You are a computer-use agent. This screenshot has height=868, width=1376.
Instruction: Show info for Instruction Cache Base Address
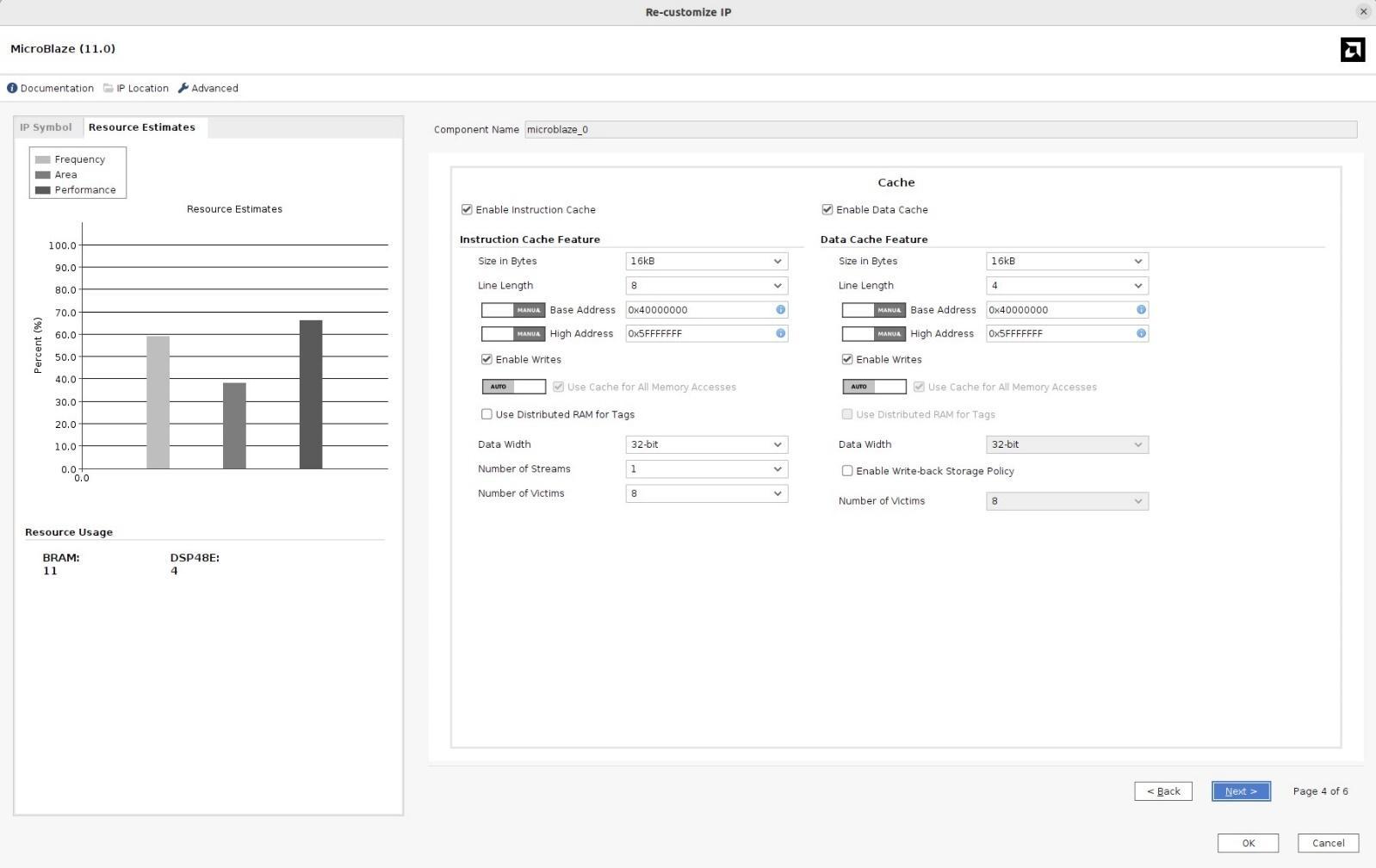click(781, 309)
